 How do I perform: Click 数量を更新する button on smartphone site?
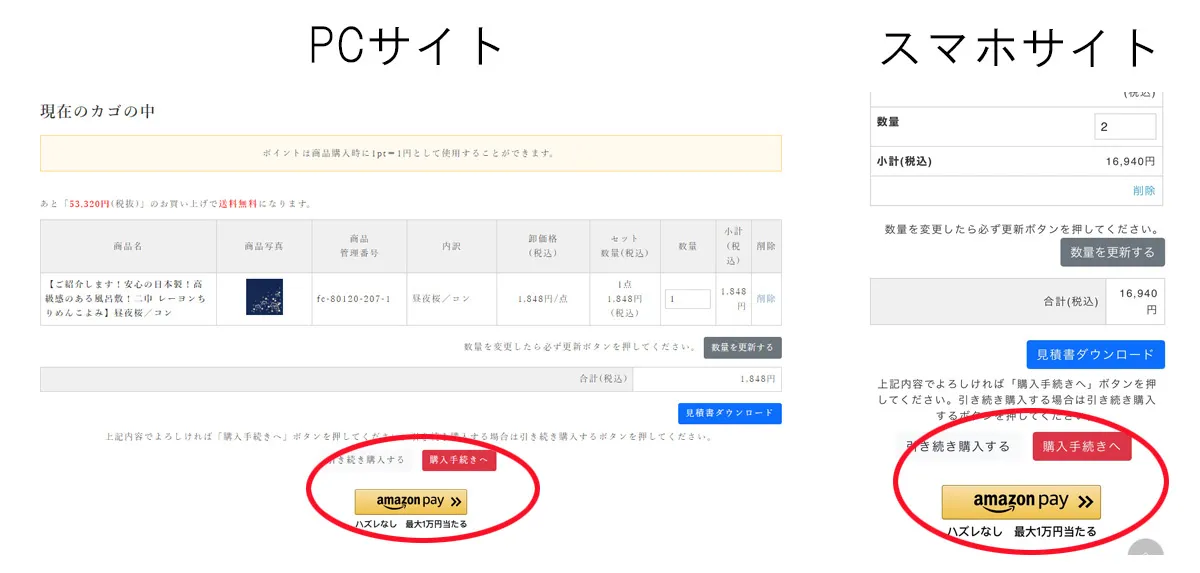pyautogui.click(x=1113, y=252)
